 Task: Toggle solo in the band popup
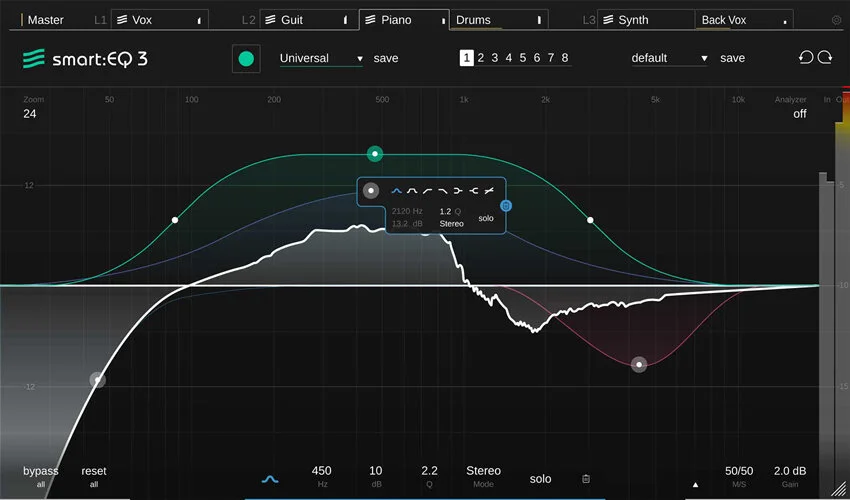point(486,218)
